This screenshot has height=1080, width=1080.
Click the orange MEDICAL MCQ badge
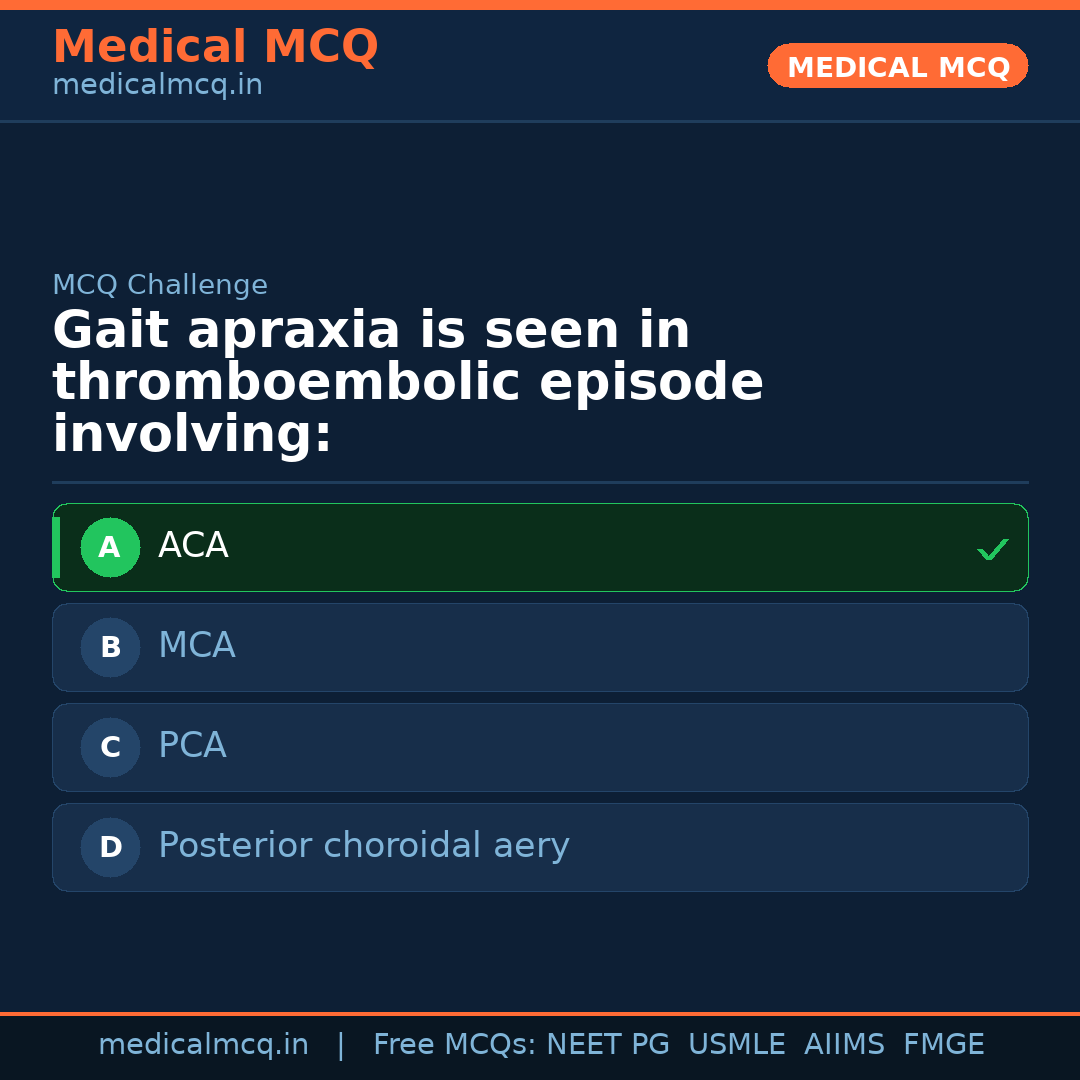coord(897,66)
